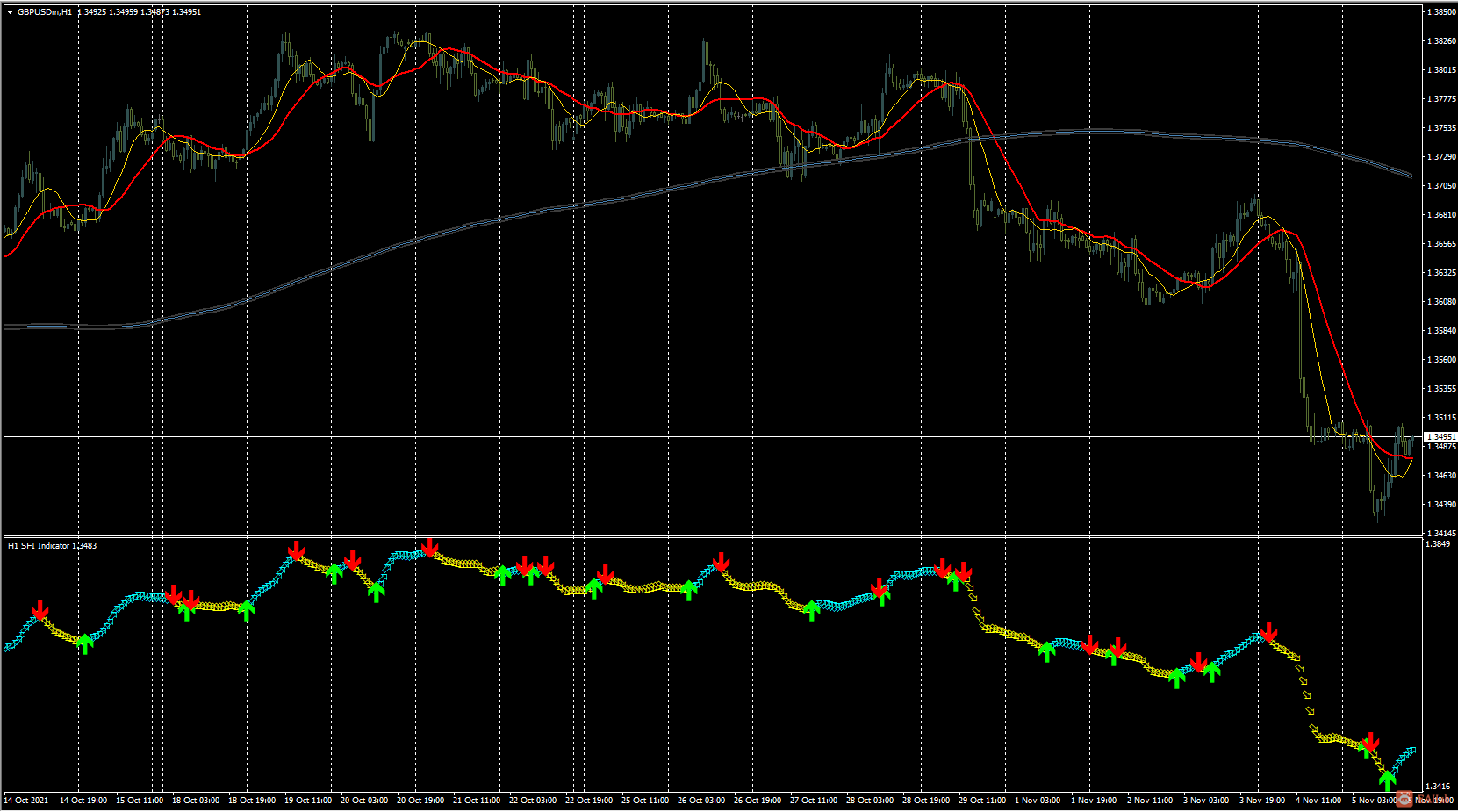This screenshot has height=812, width=1458.
Task: Click price axis label 1.38260
Action: pos(1441,41)
